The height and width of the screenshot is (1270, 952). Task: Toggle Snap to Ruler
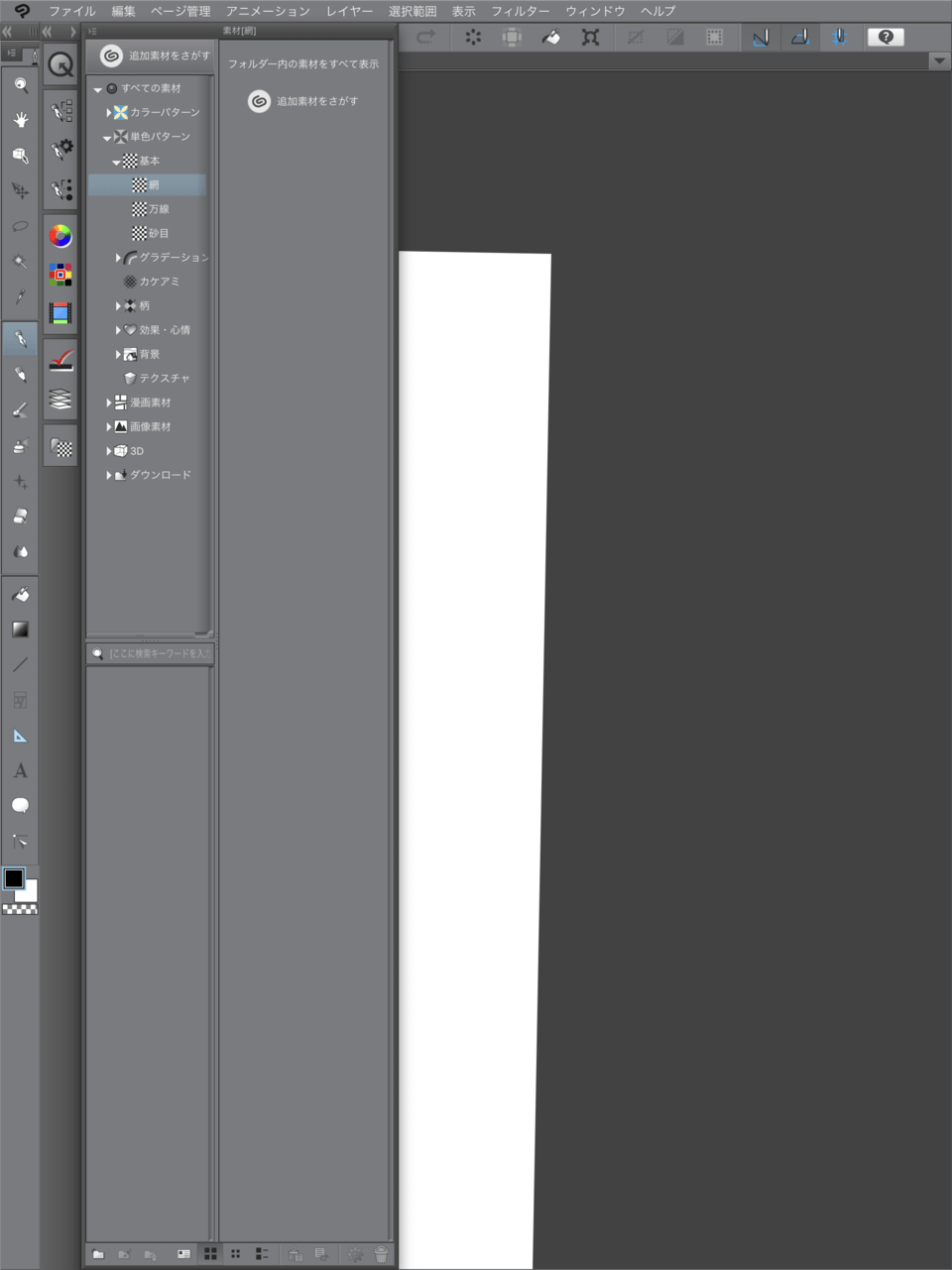tap(761, 38)
